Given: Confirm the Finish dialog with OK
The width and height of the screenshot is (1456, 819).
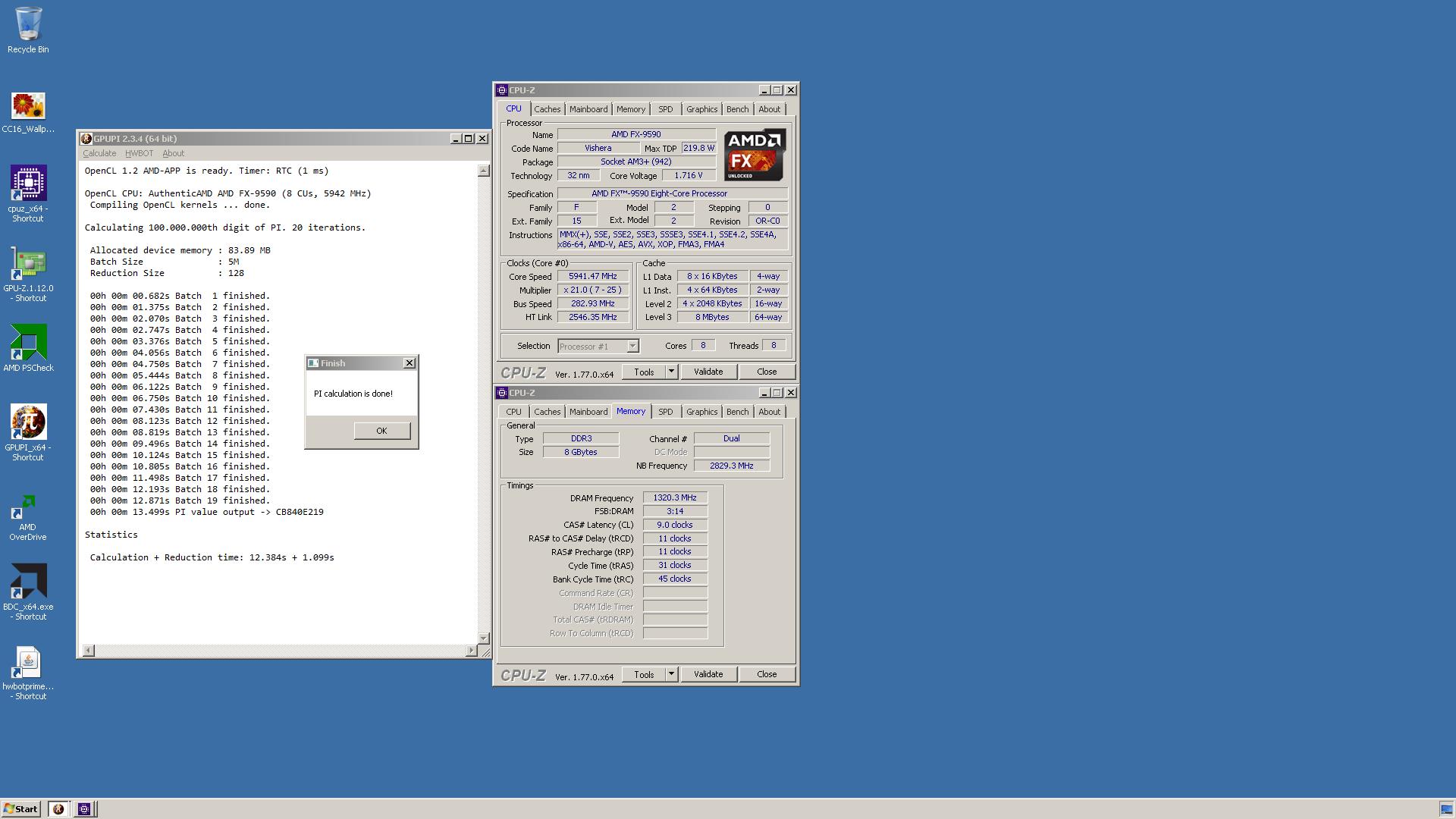Looking at the screenshot, I should (x=381, y=431).
